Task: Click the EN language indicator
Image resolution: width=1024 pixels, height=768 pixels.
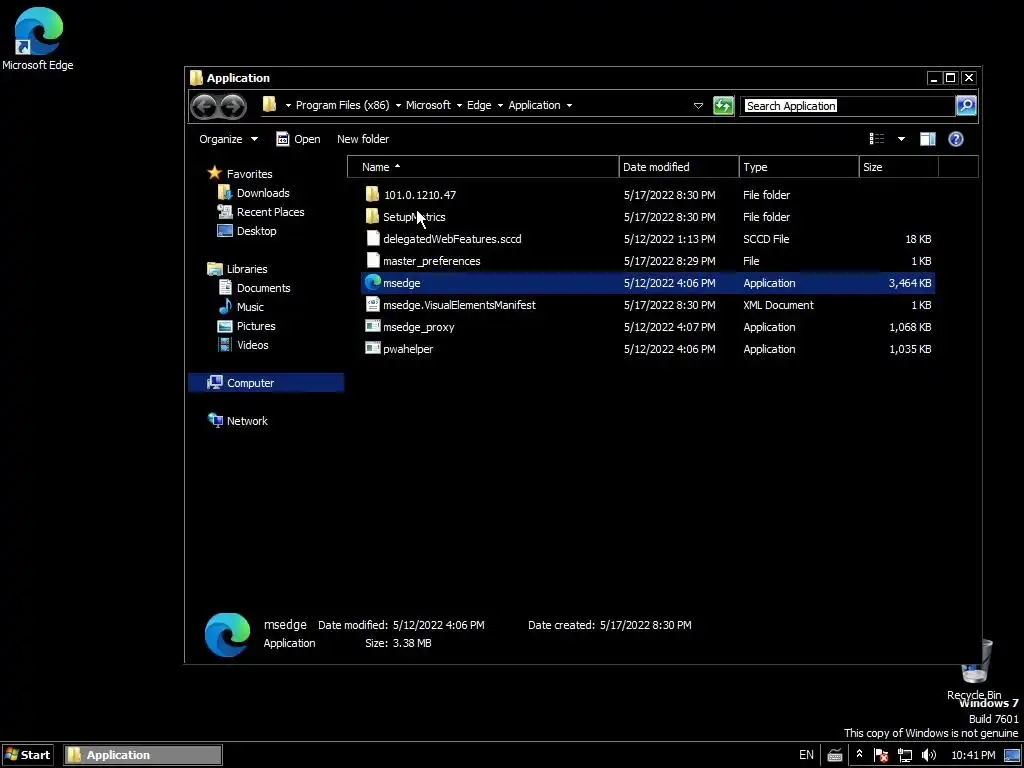Action: coord(807,755)
